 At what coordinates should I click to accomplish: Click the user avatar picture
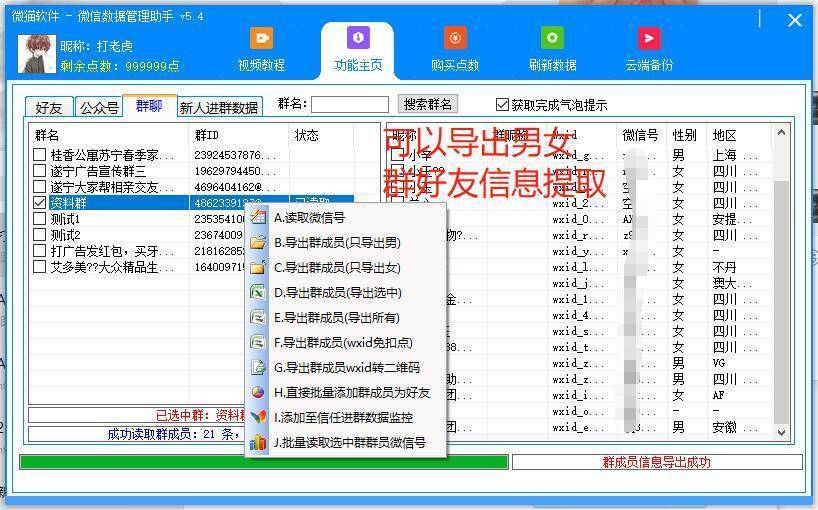(x=37, y=54)
